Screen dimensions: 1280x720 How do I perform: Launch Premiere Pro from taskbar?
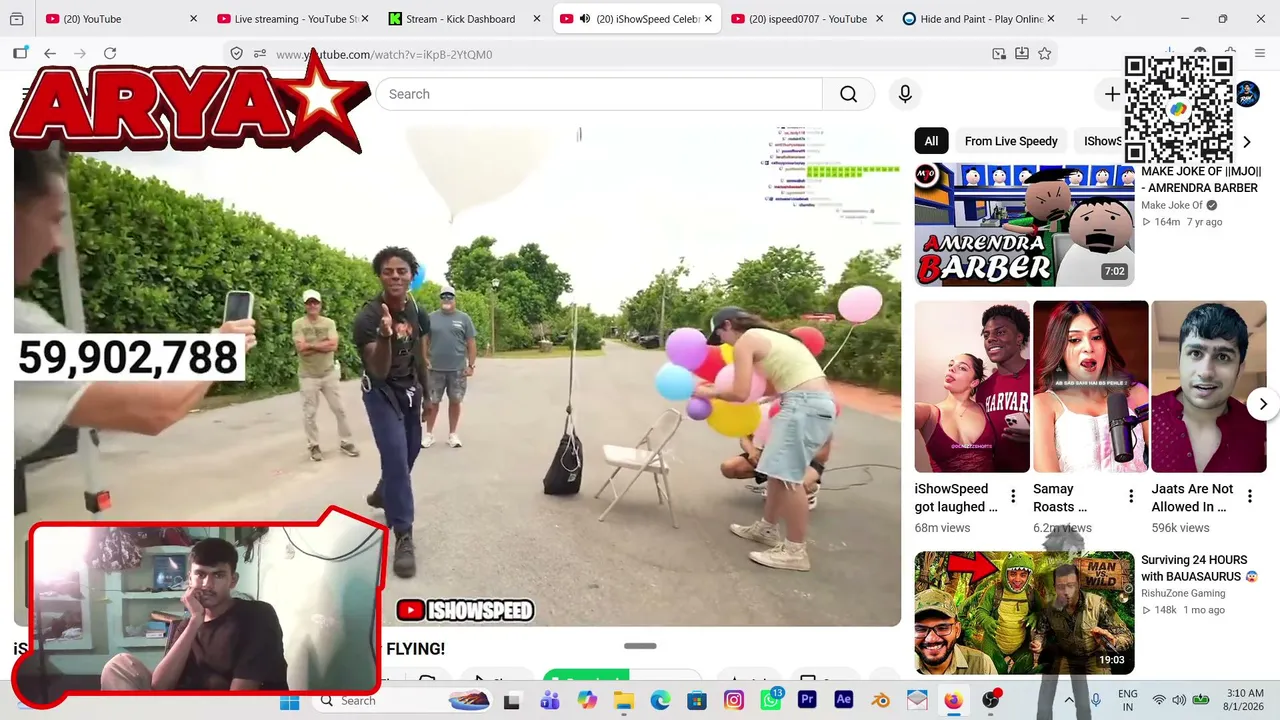click(807, 700)
